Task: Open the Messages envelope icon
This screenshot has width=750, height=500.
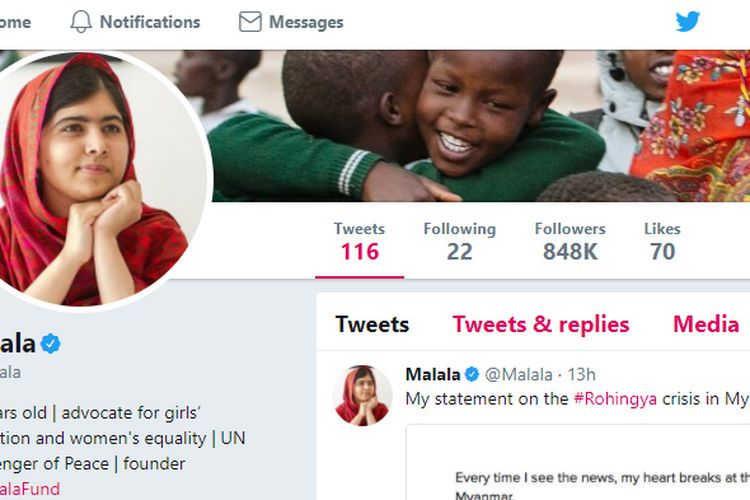Action: 250,21
